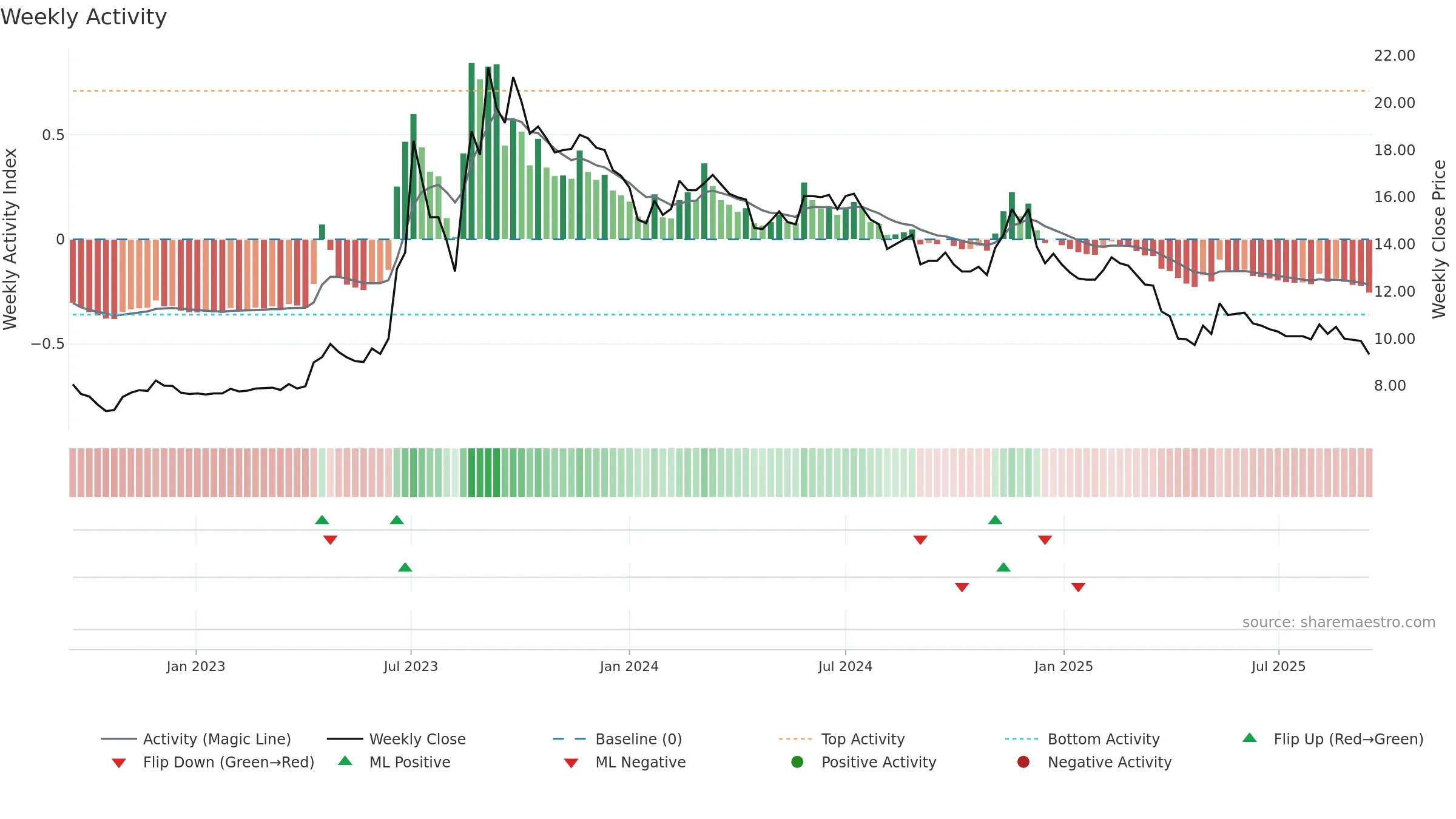The width and height of the screenshot is (1456, 819).
Task: Click the 'Weekly Activity Index' axis title
Action: [10, 239]
